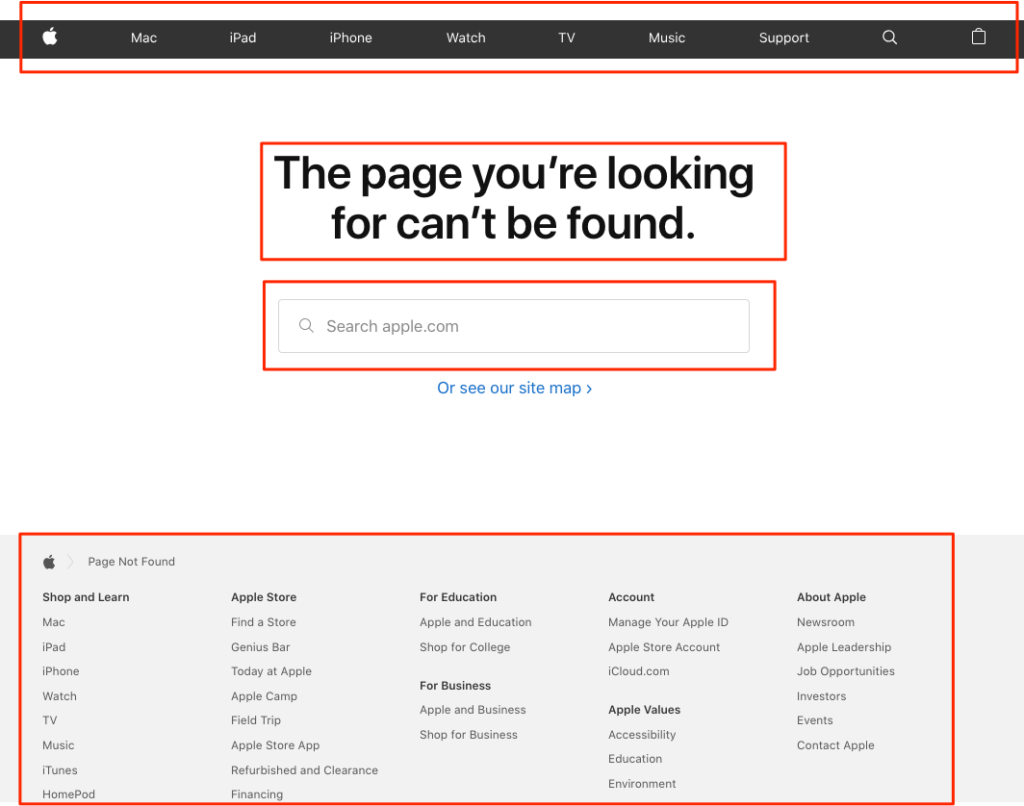
Task: Open Apple and Education link
Action: tap(475, 622)
